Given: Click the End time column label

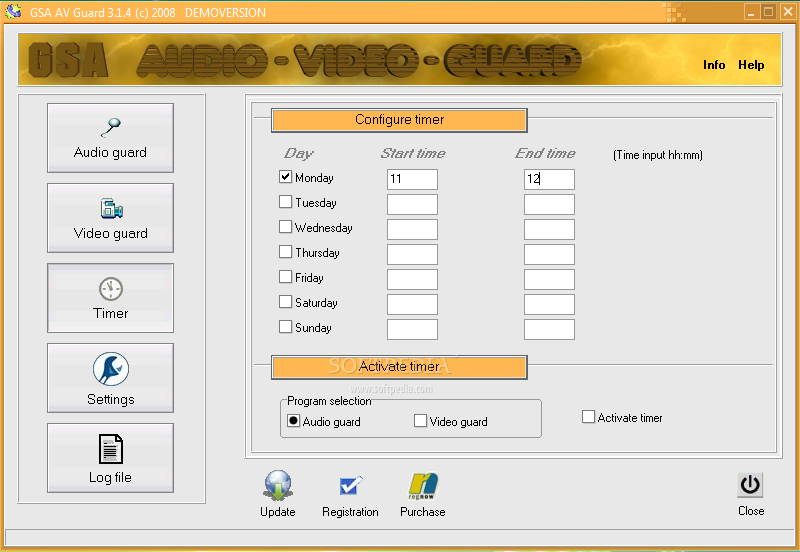Looking at the screenshot, I should 545,153.
